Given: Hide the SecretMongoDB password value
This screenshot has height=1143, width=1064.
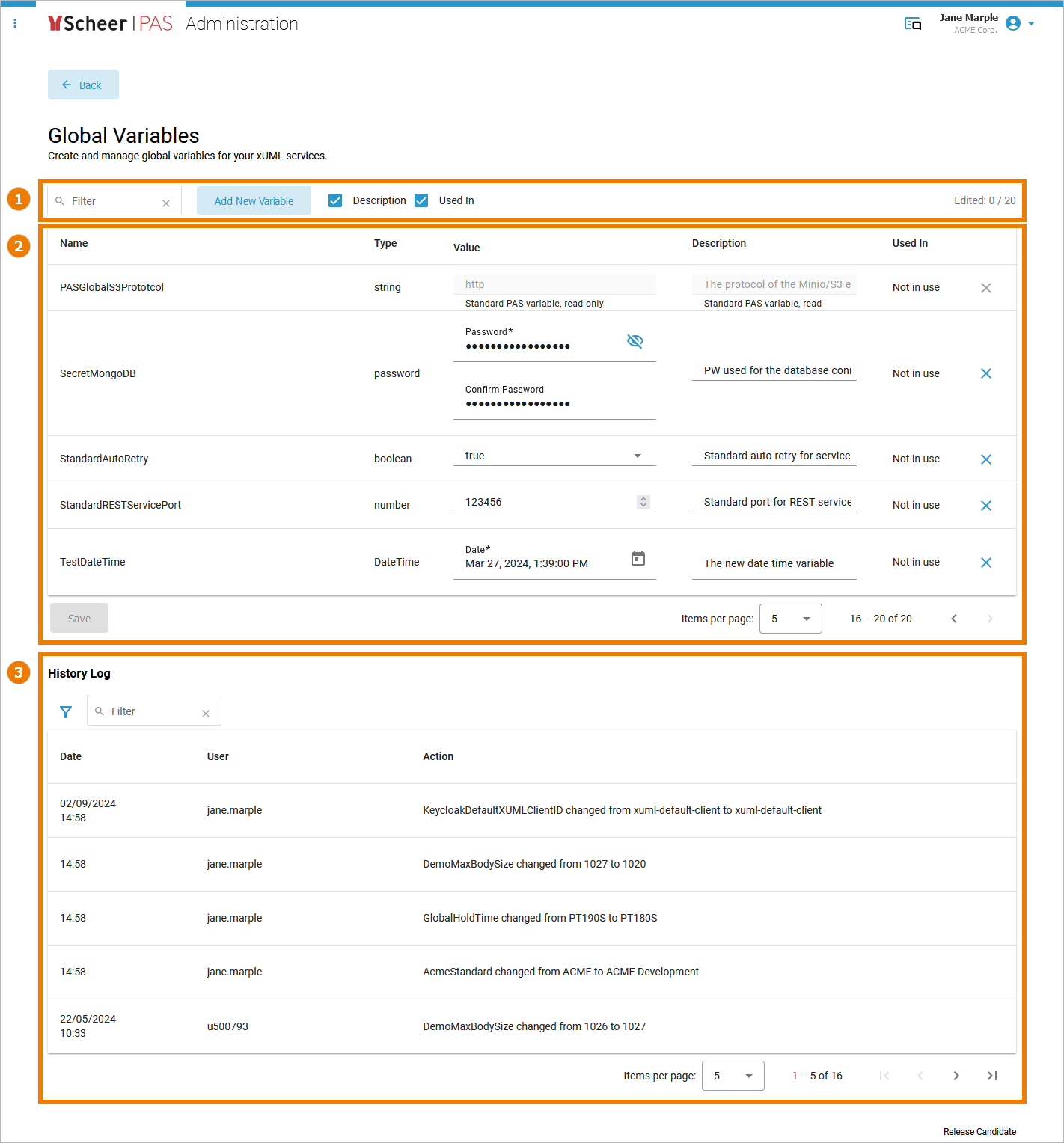Looking at the screenshot, I should click(x=635, y=341).
